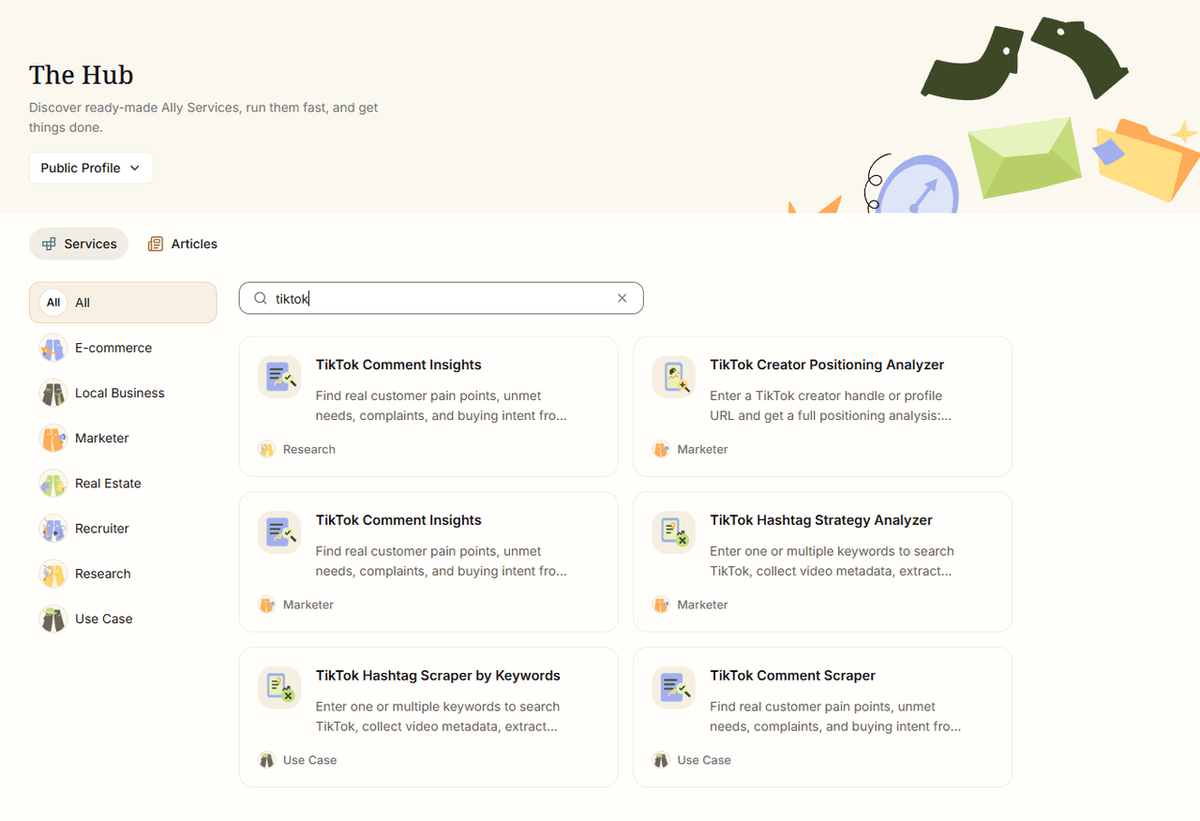Click the Recruiter category icon

coord(53,528)
